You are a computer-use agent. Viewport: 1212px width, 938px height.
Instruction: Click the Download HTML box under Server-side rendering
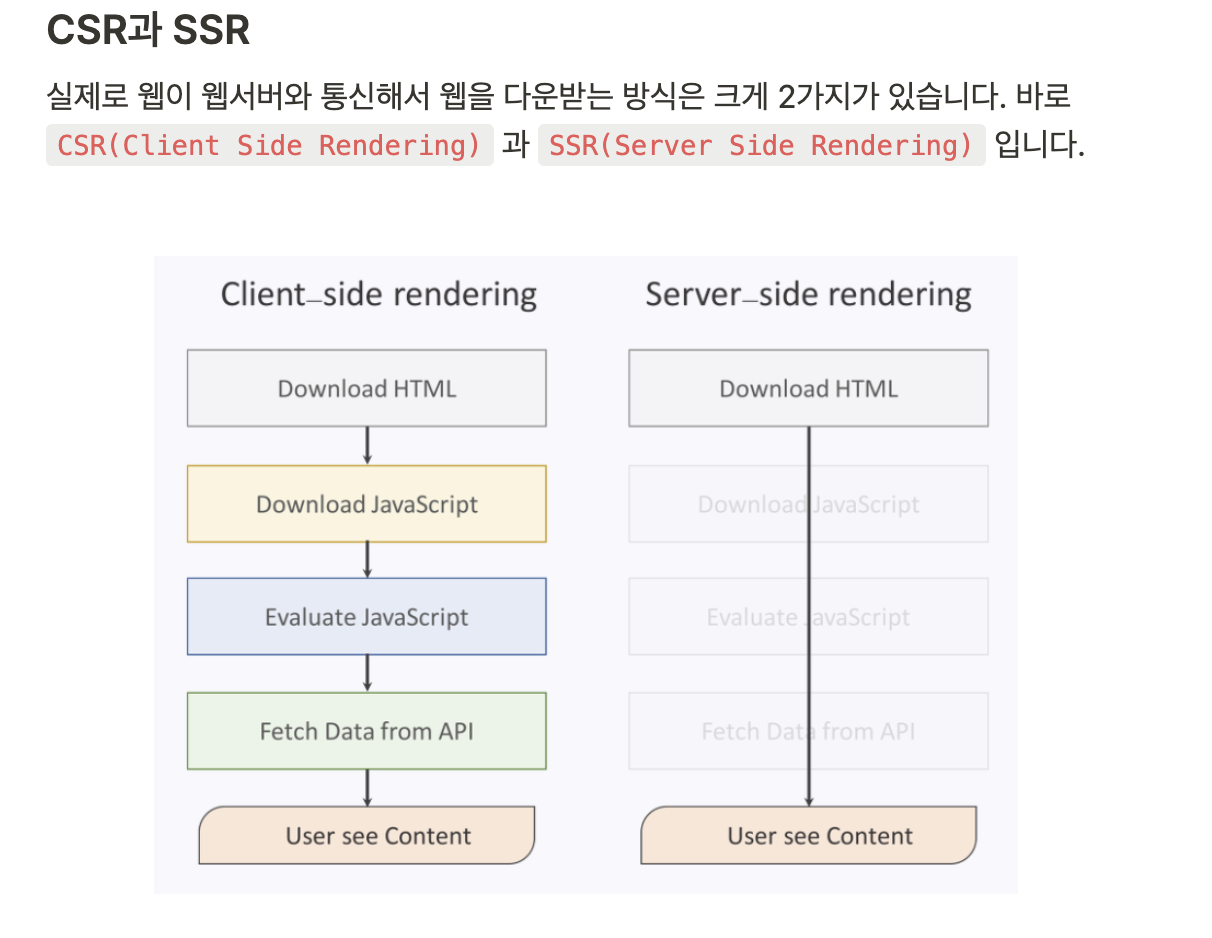click(808, 388)
